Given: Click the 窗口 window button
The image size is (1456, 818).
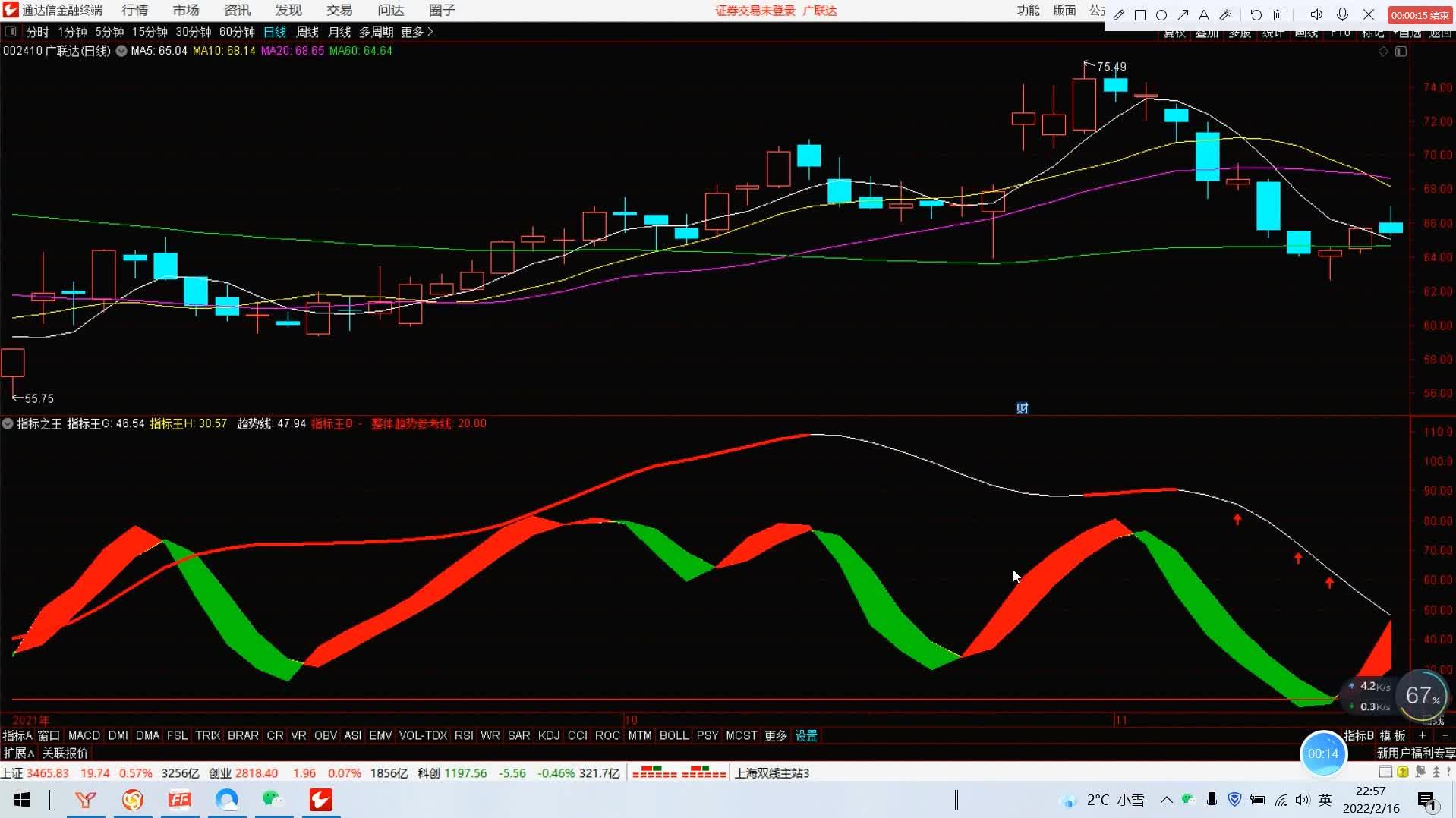Looking at the screenshot, I should coord(49,735).
